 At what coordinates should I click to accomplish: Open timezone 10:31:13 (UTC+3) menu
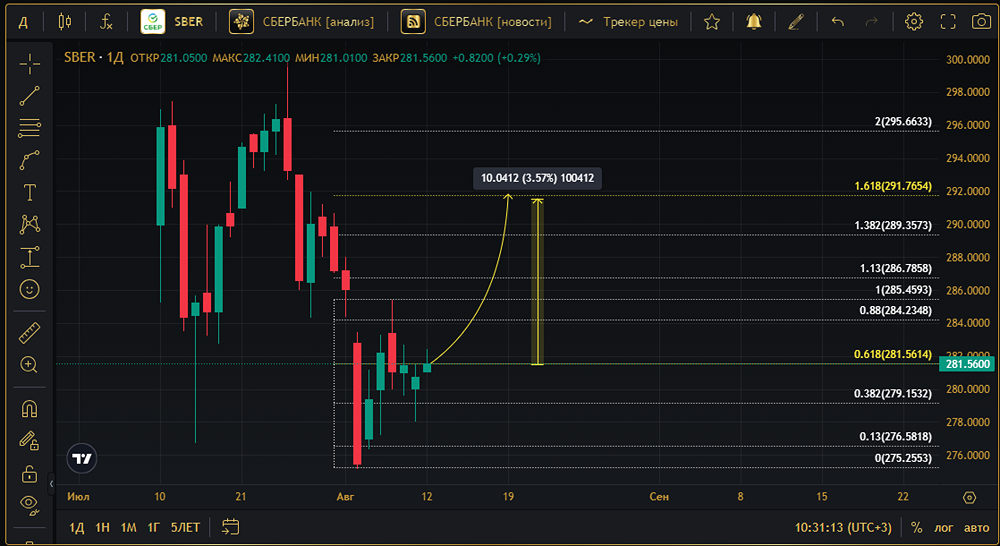[843, 528]
